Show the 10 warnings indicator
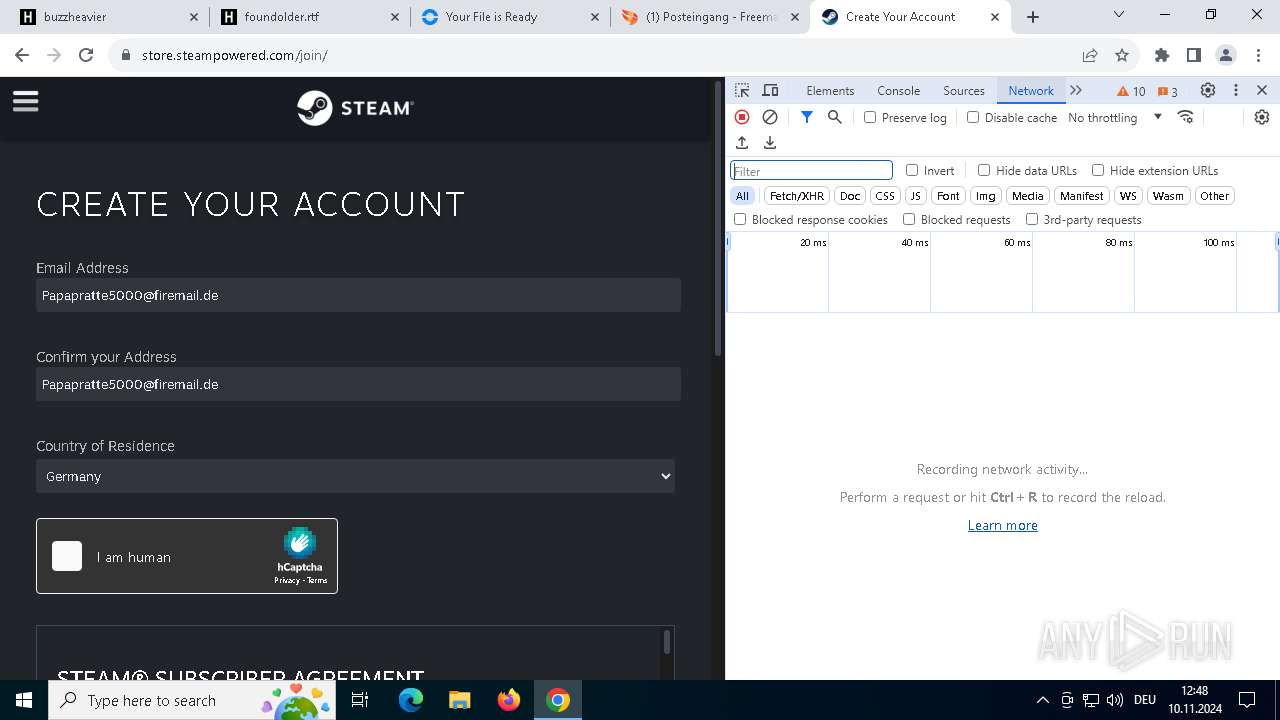 [1131, 91]
